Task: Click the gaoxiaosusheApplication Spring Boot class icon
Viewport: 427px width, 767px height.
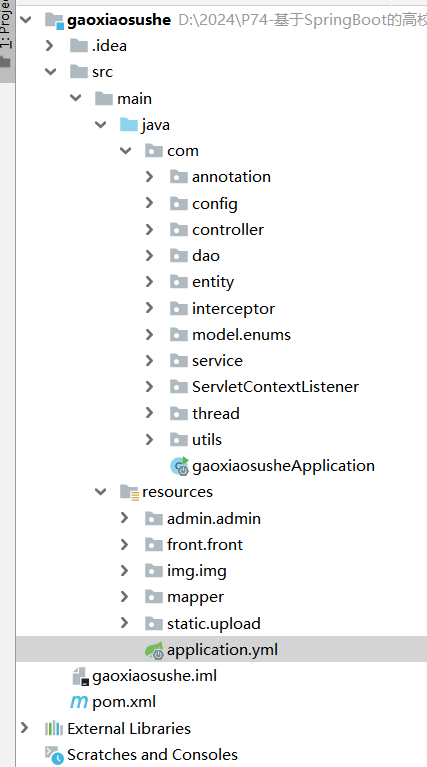Action: pos(180,466)
